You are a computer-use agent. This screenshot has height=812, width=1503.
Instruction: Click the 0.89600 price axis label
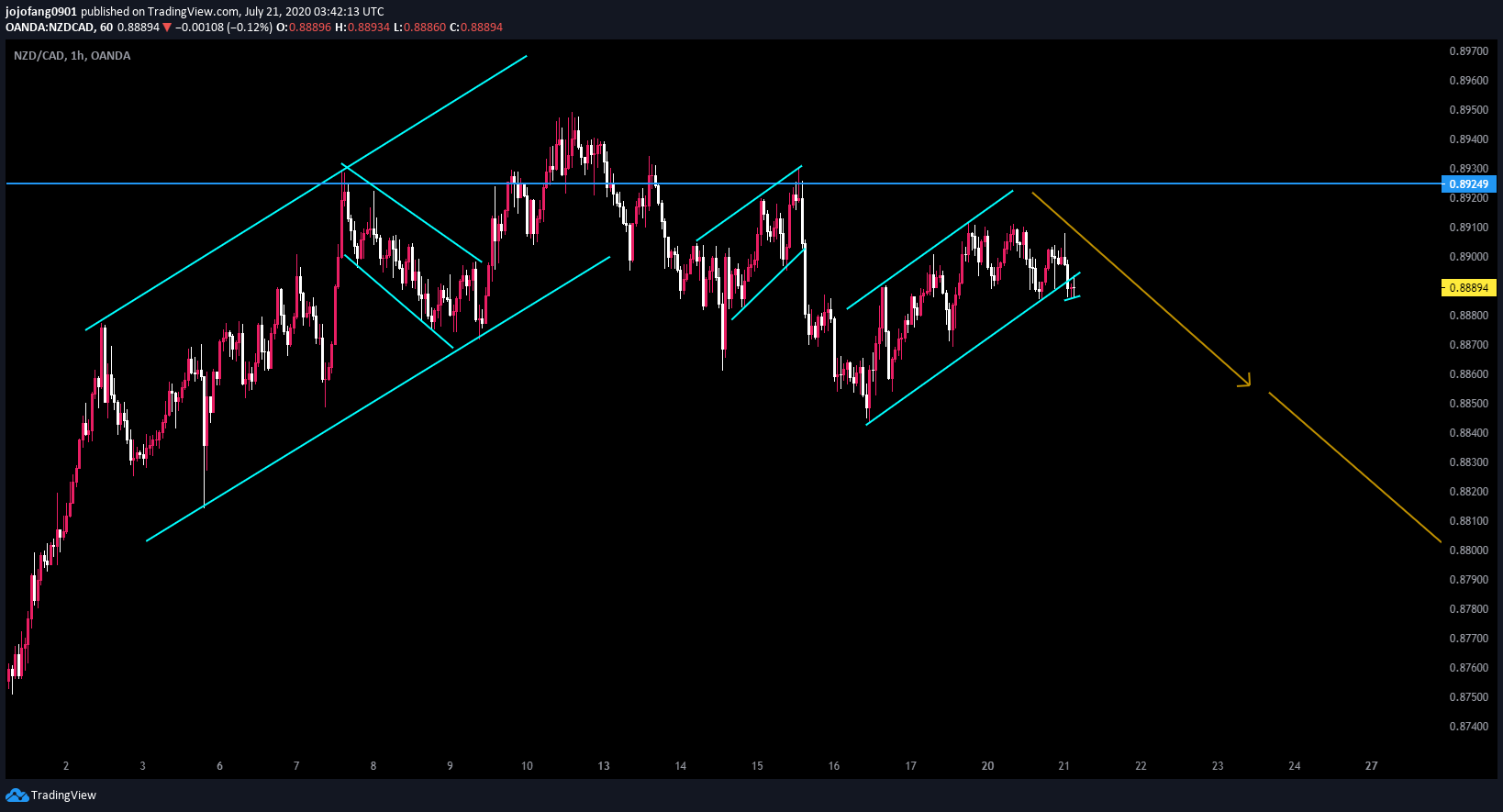tap(1468, 81)
